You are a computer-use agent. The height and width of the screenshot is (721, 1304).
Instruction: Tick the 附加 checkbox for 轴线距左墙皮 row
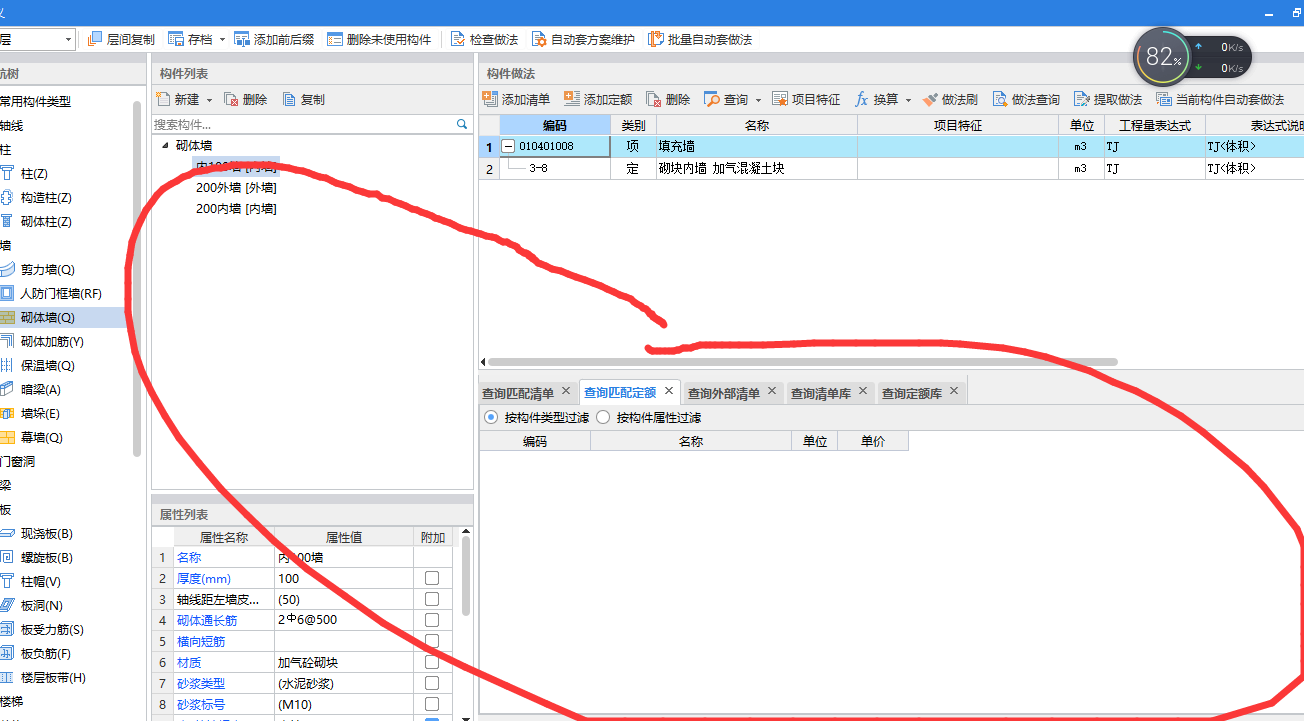click(x=432, y=599)
